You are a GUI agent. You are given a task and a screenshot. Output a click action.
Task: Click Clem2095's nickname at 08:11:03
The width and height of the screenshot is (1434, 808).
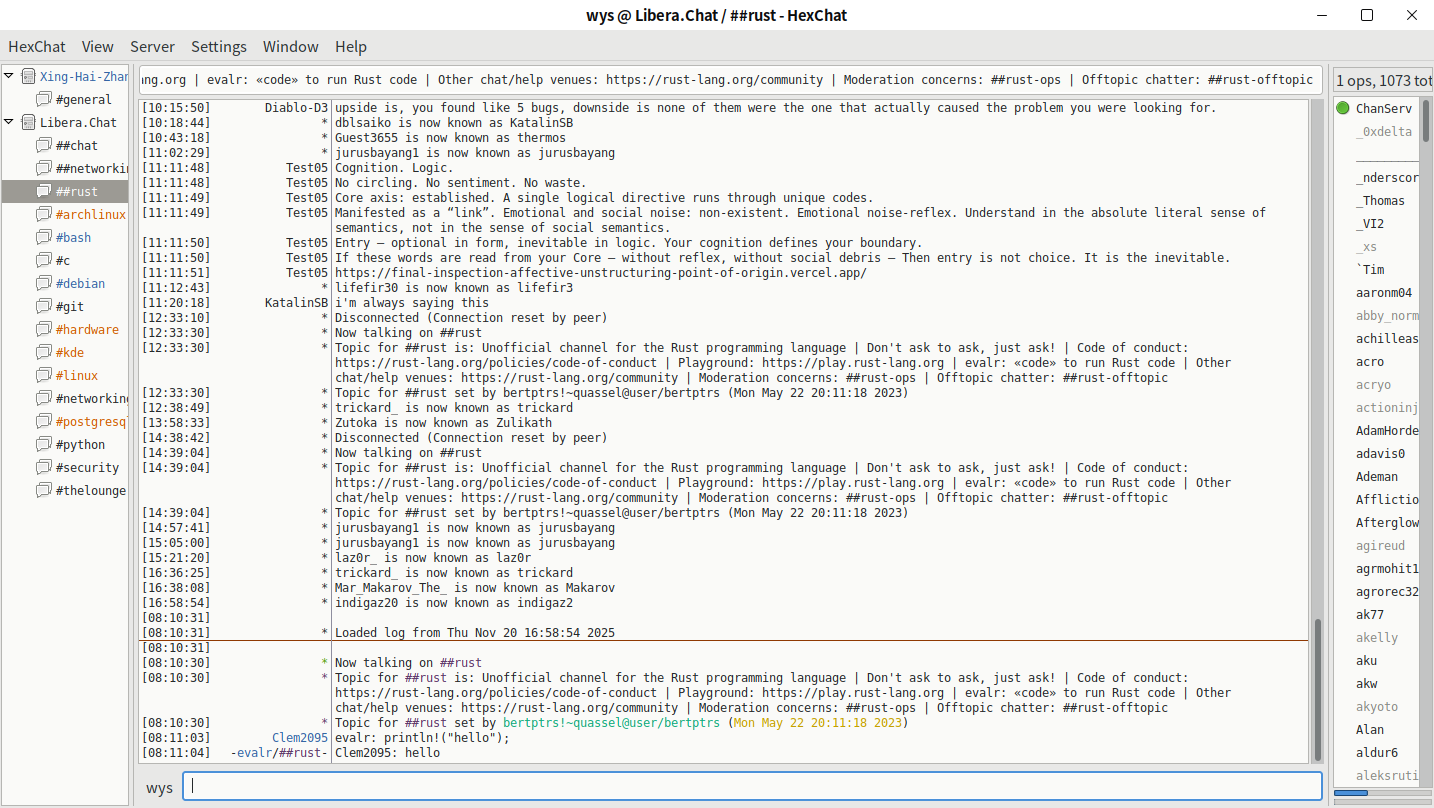pyautogui.click(x=300, y=738)
